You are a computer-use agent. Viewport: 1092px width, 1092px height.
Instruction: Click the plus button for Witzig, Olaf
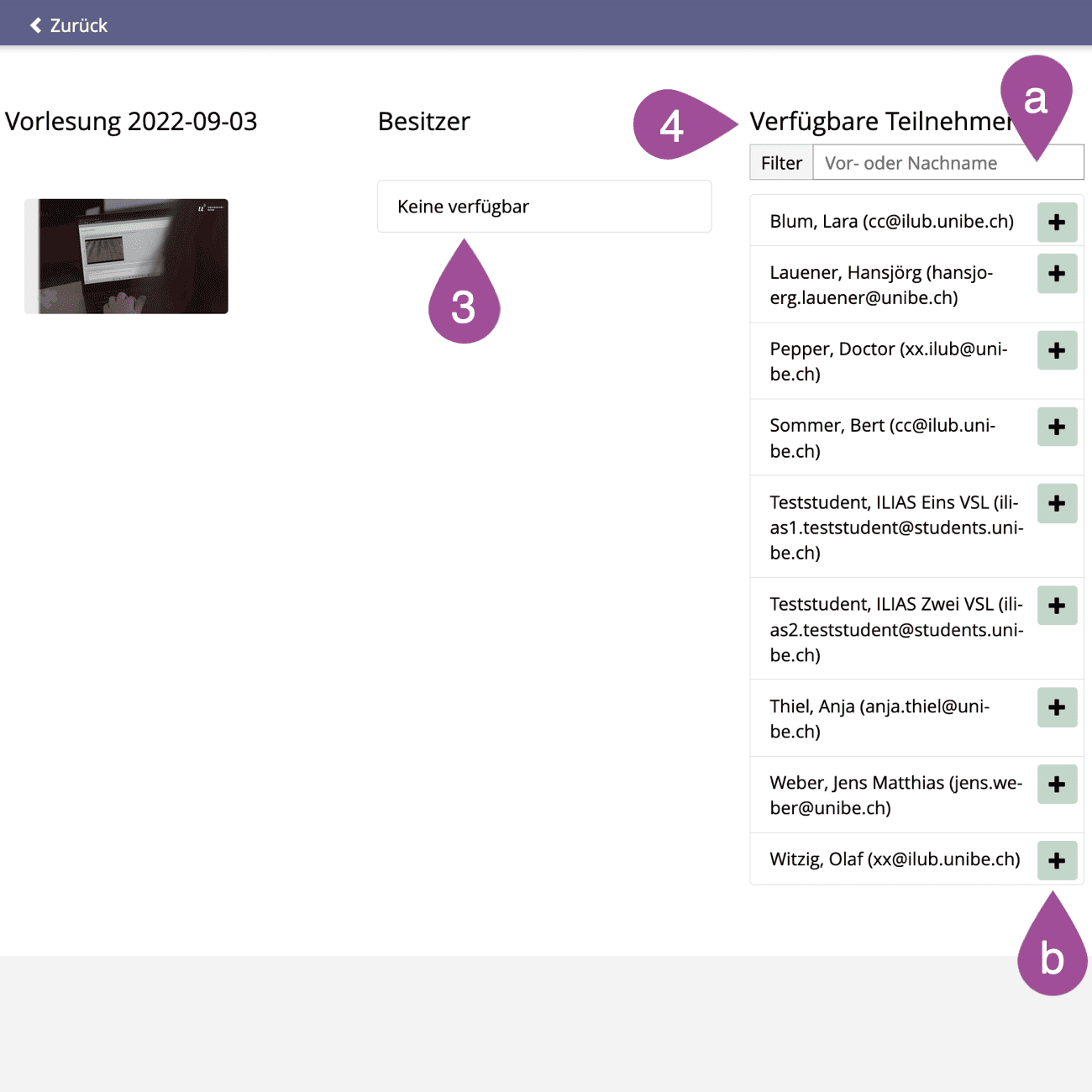(x=1057, y=861)
